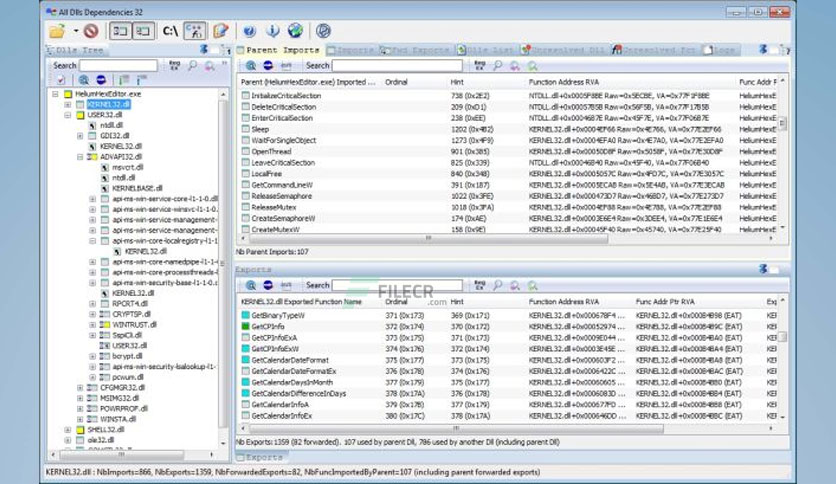This screenshot has height=484, width=836.
Task: Open file using the folder icon
Action: click(58, 31)
